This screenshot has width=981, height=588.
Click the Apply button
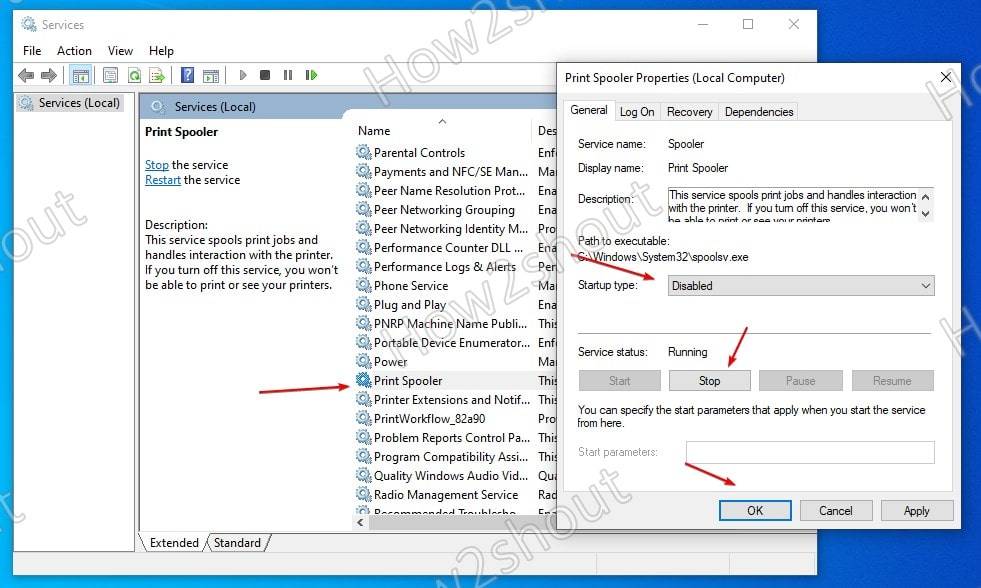917,510
